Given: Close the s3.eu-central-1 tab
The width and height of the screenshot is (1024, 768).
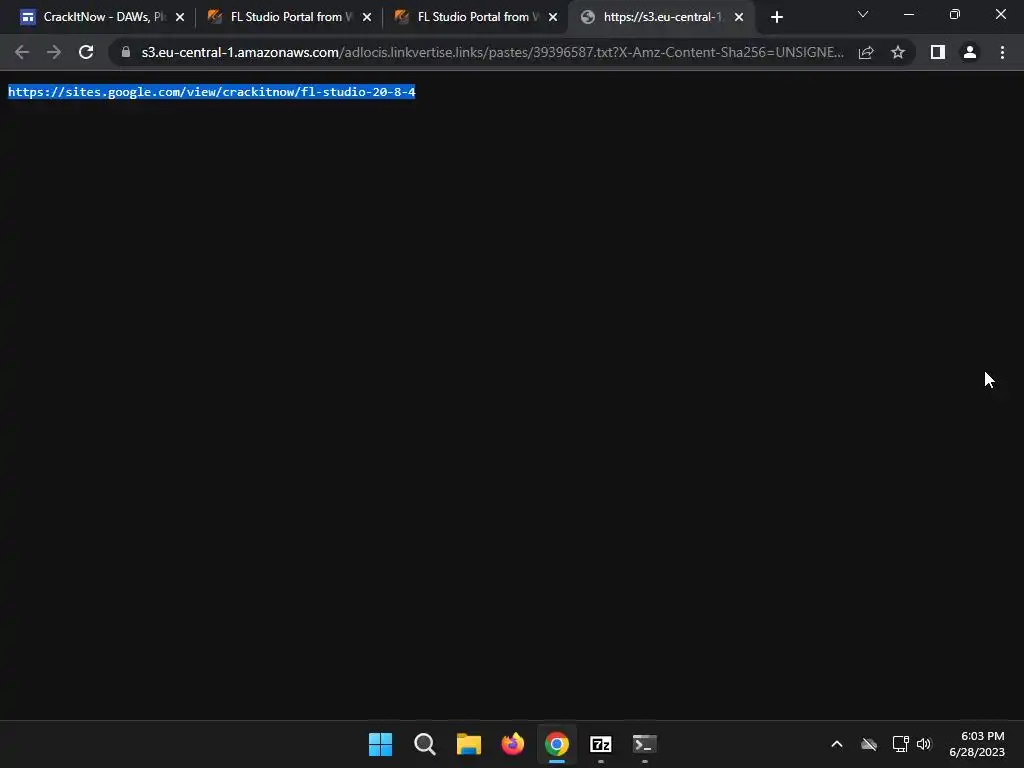Looking at the screenshot, I should coord(739,18).
